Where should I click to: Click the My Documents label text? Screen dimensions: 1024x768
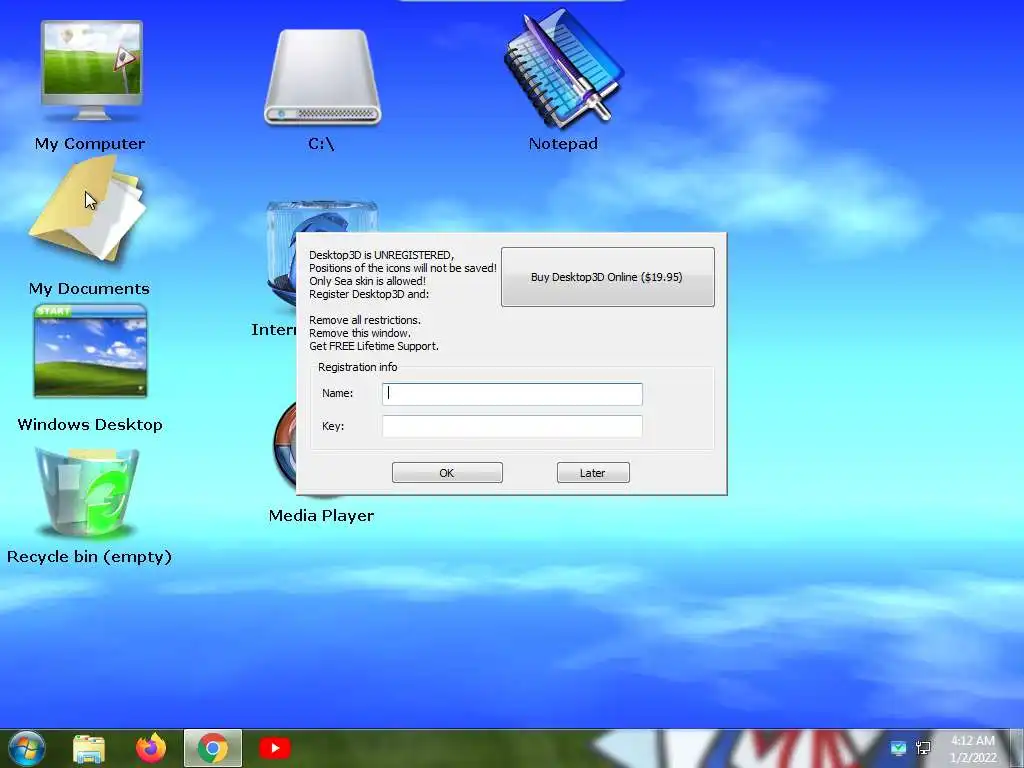89,289
